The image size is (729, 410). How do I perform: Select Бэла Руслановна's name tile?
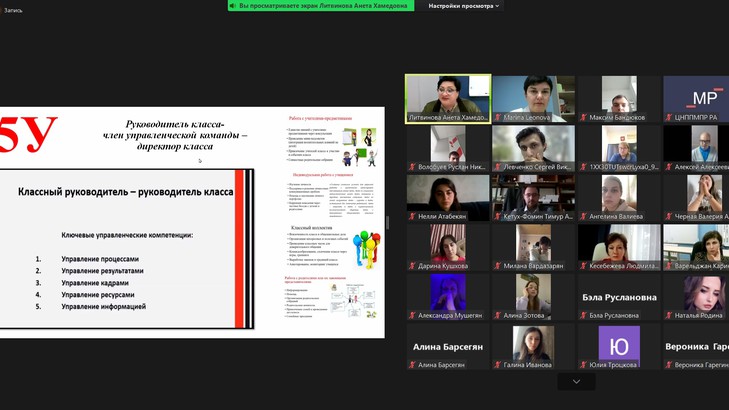point(619,297)
